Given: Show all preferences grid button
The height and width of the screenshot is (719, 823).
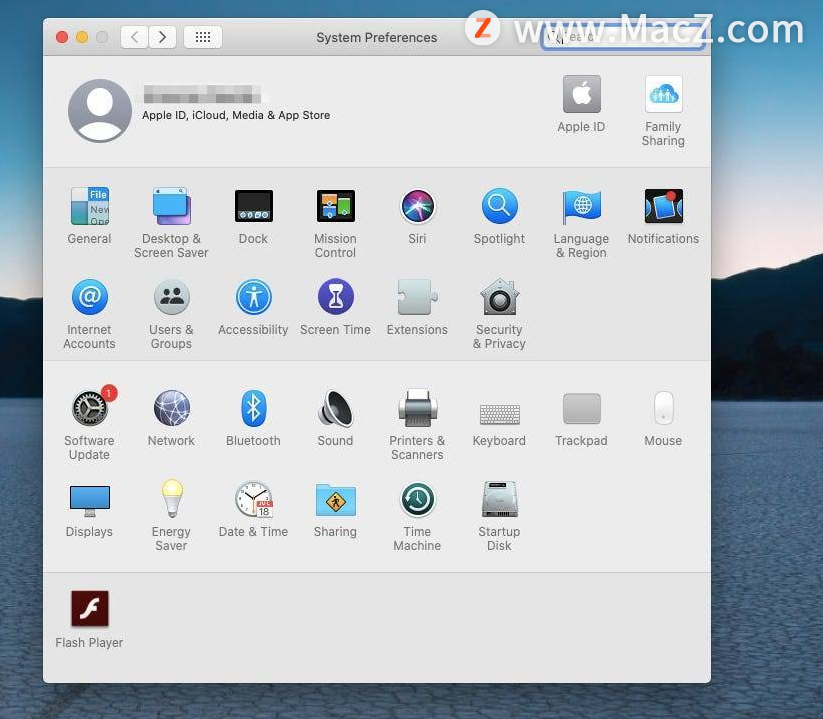Looking at the screenshot, I should 203,37.
